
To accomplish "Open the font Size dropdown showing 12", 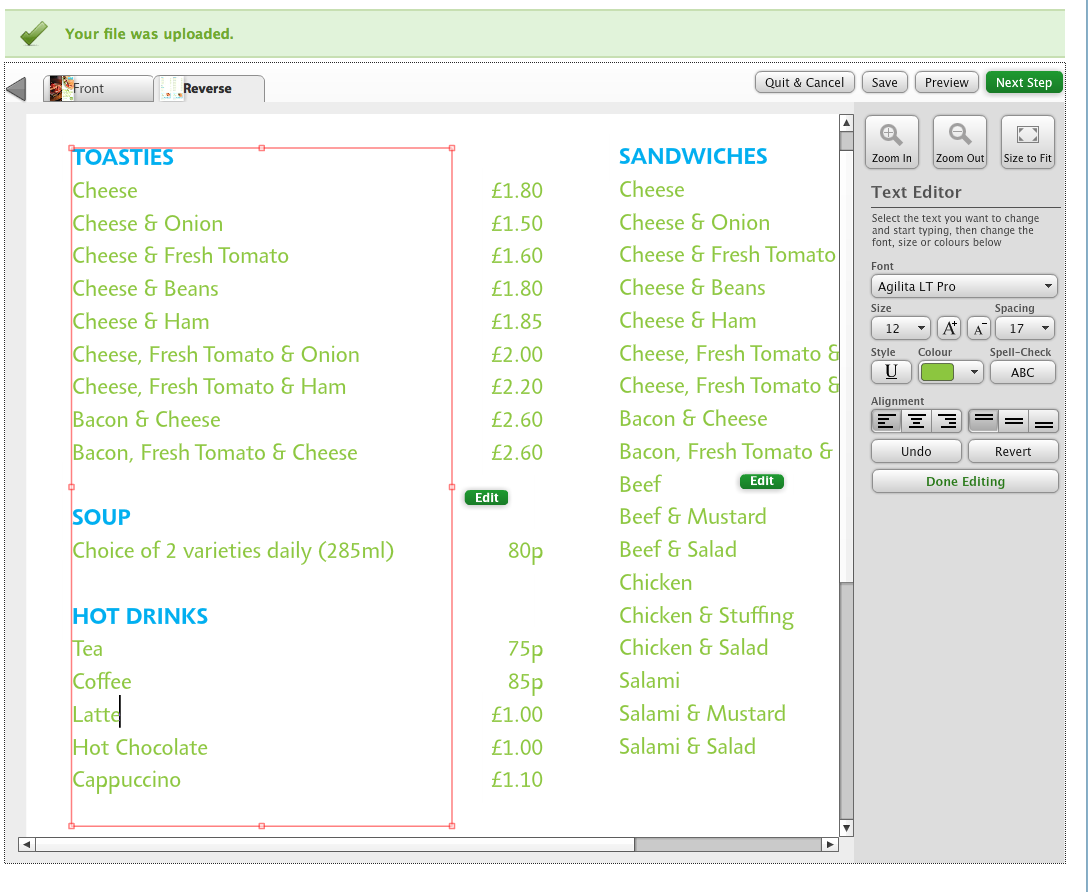I will 899,327.
